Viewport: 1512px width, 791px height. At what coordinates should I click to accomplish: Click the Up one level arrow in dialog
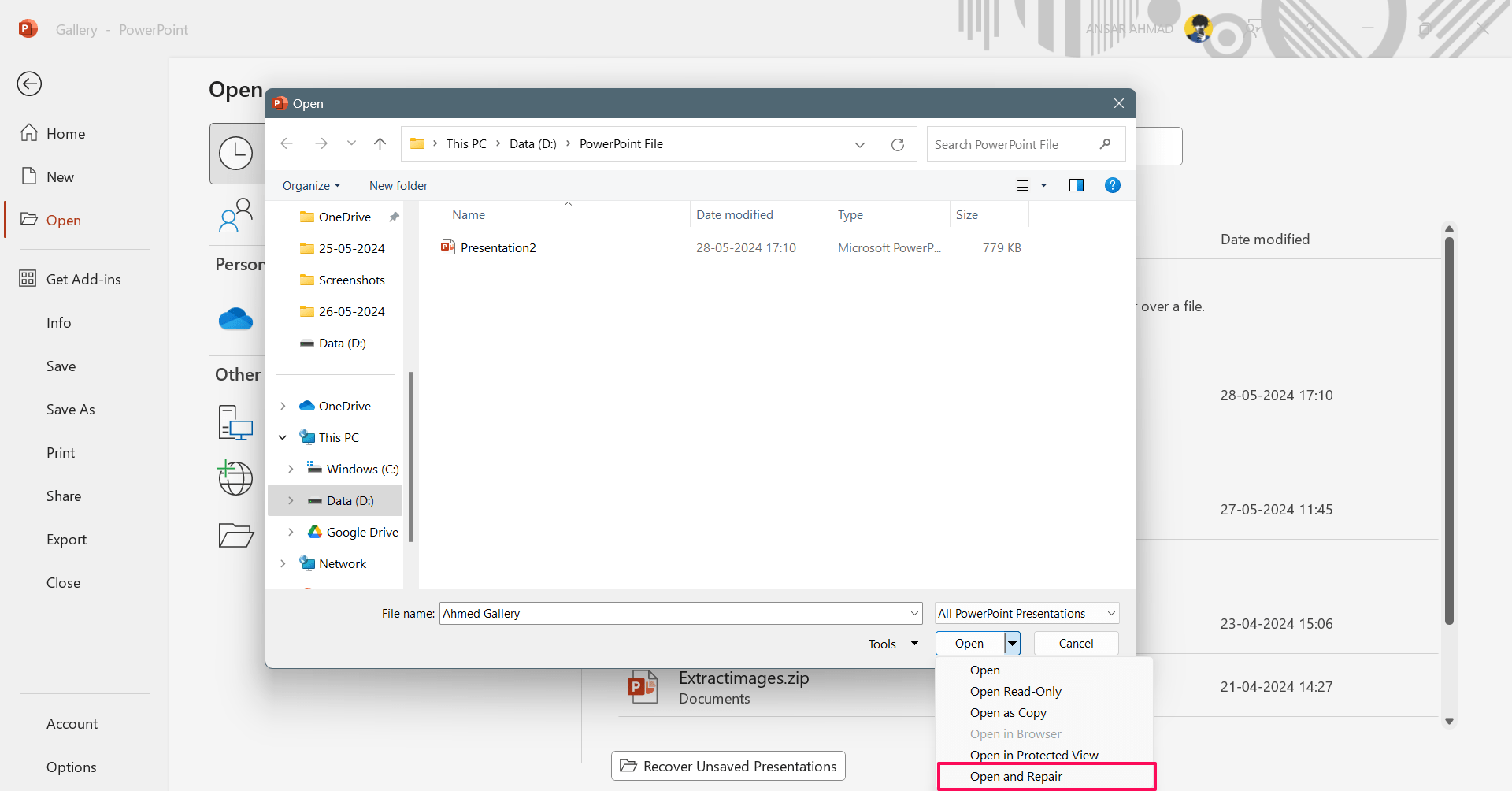click(x=380, y=143)
